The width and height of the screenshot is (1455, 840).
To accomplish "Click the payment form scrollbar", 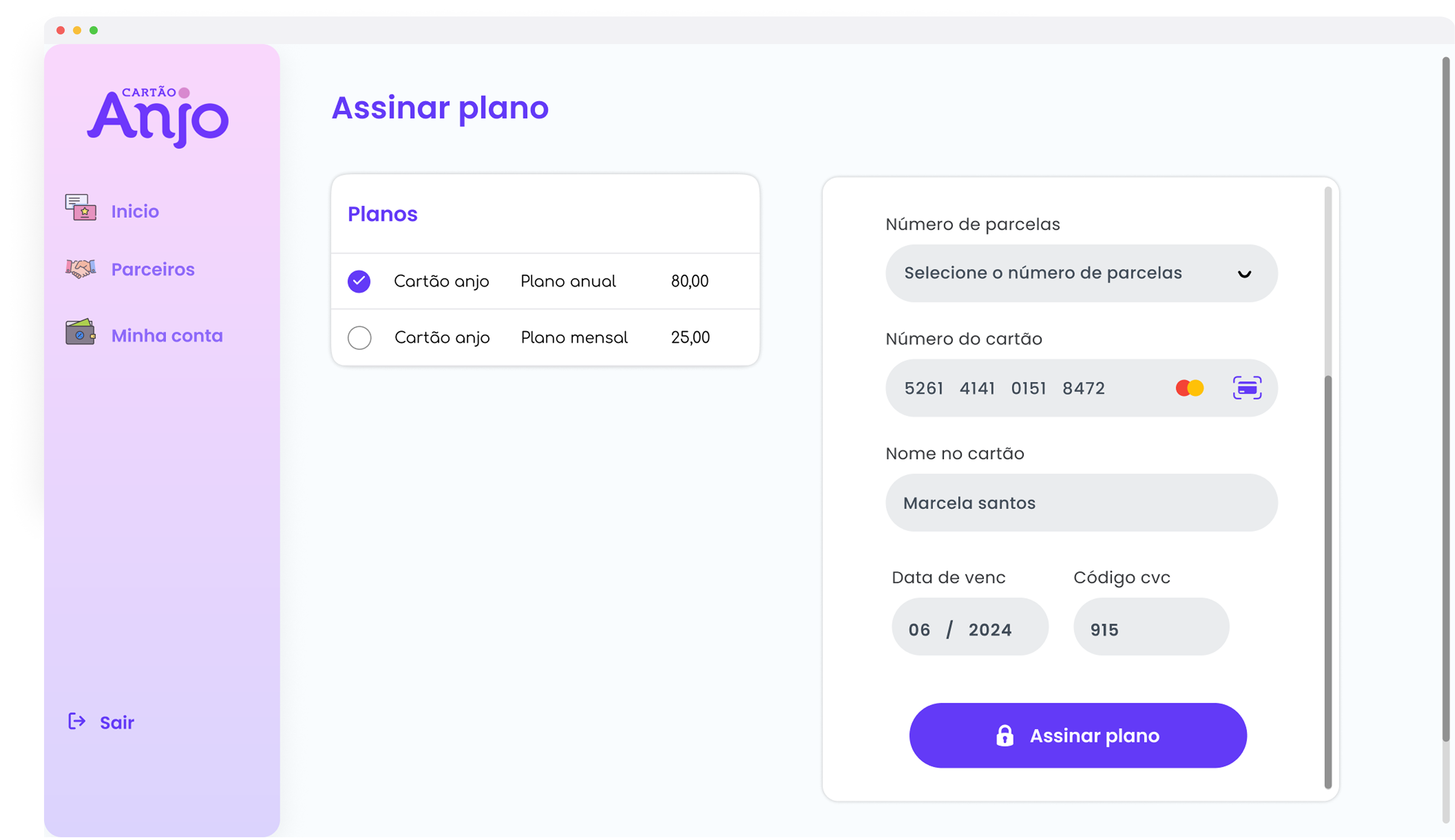I will tap(1328, 577).
